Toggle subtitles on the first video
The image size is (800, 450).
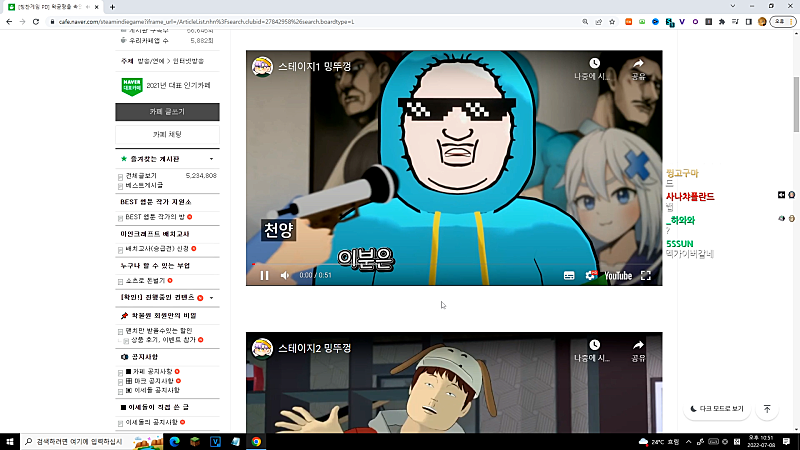569,275
